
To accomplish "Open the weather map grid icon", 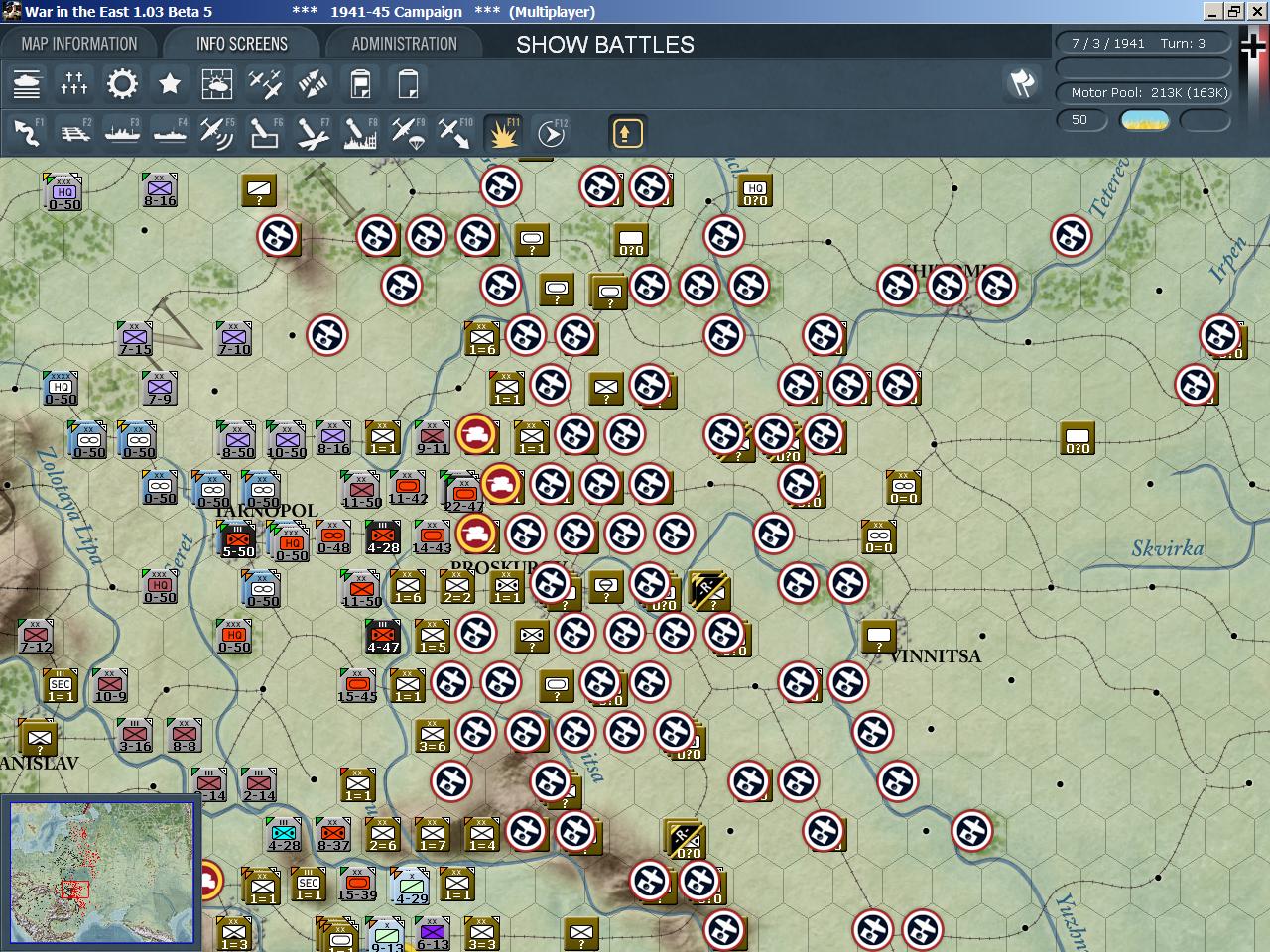I will pyautogui.click(x=217, y=84).
